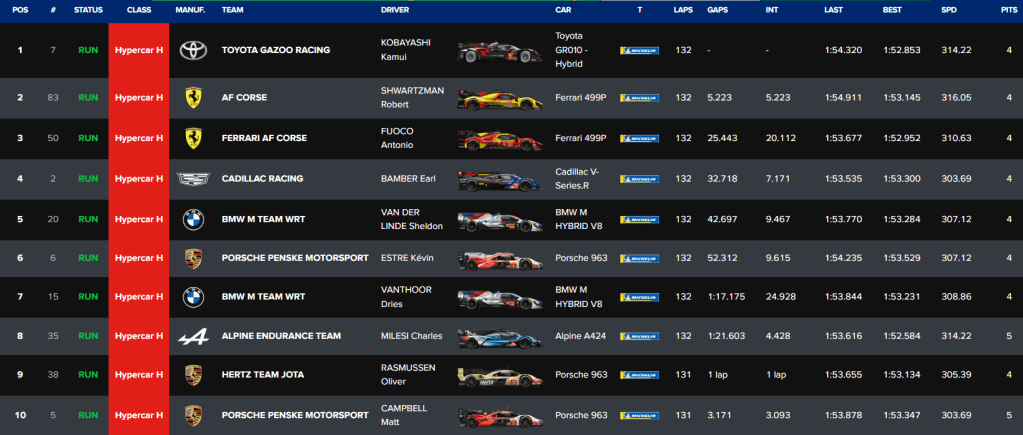Open the BMW M Hybrid V8 image, car 15
The image size is (1023, 435).
tap(500, 299)
